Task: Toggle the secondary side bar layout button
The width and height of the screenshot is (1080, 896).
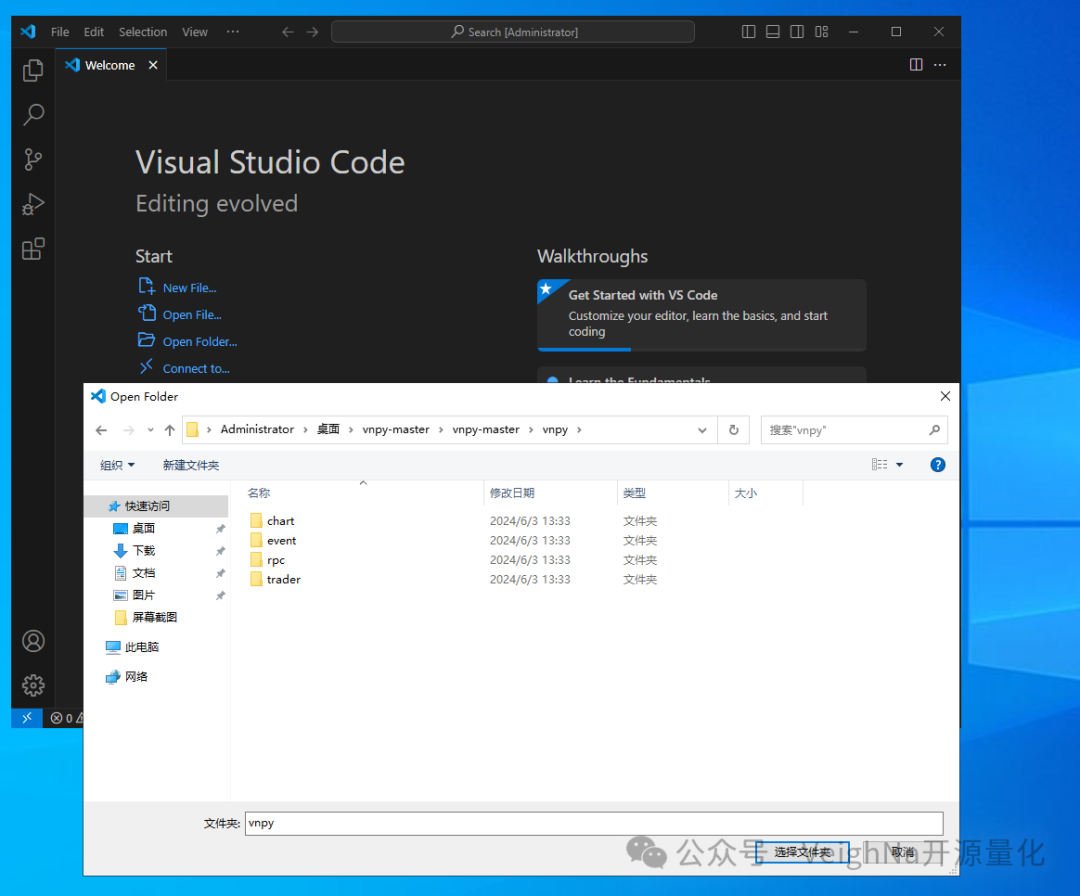Action: tap(797, 32)
